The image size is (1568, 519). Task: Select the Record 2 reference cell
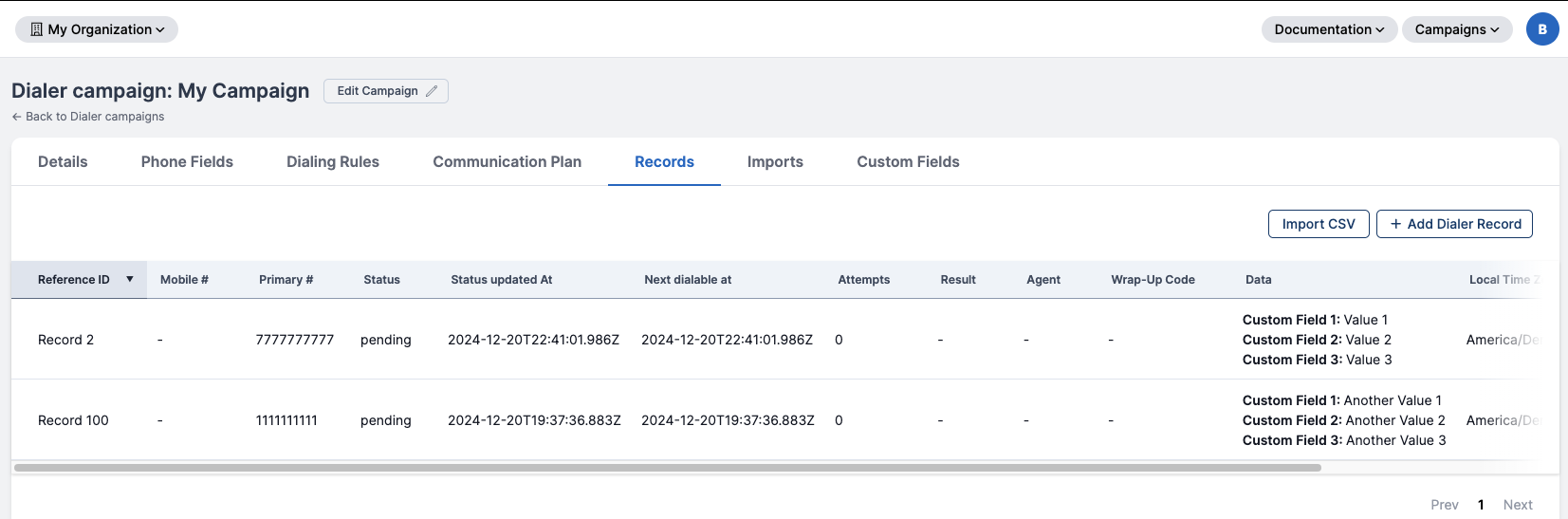coord(65,340)
